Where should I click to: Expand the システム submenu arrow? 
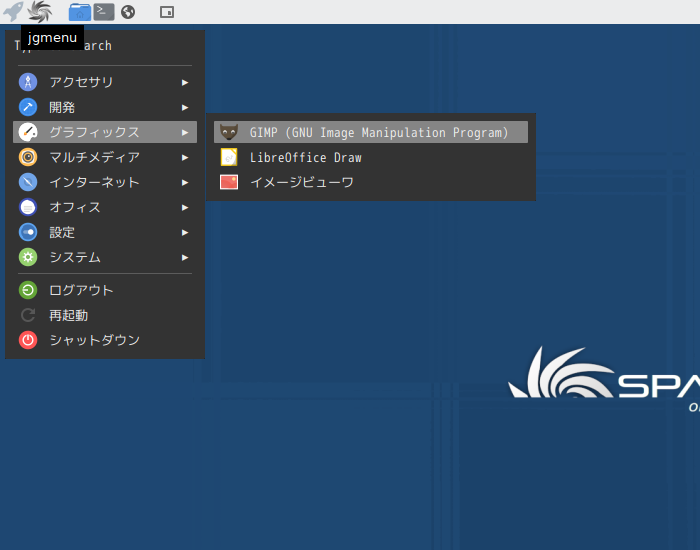(x=185, y=258)
